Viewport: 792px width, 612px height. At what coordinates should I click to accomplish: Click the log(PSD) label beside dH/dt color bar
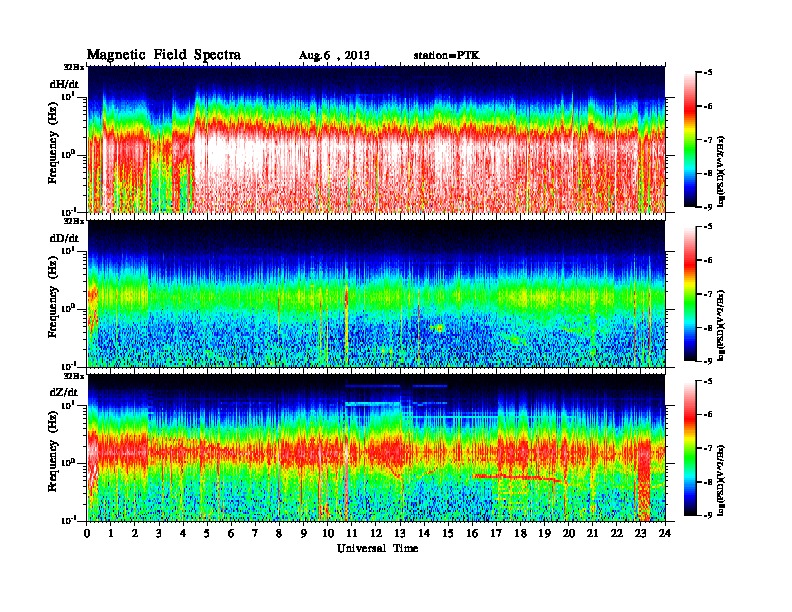(722, 171)
